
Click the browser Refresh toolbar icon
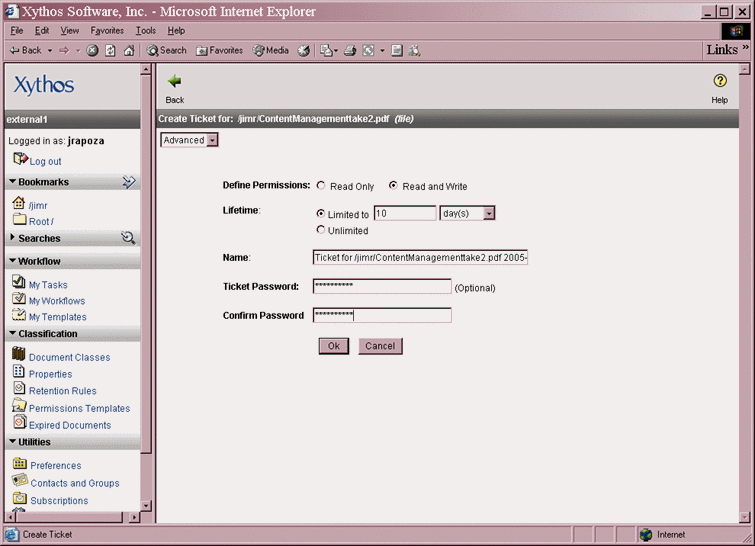click(110, 50)
